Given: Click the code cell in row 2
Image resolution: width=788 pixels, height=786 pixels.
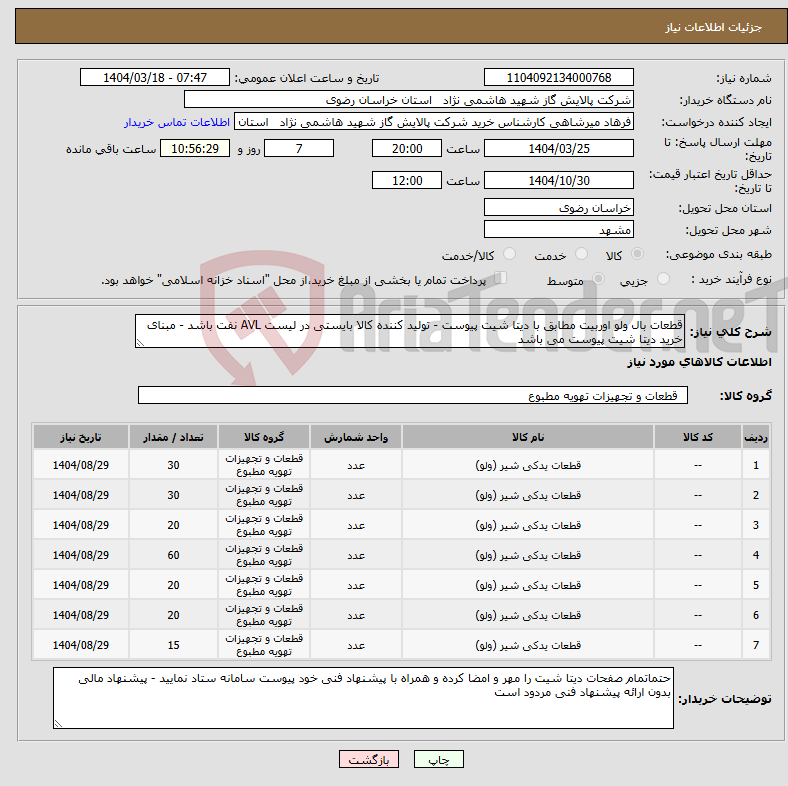Looking at the screenshot, I should pyautogui.click(x=698, y=495).
